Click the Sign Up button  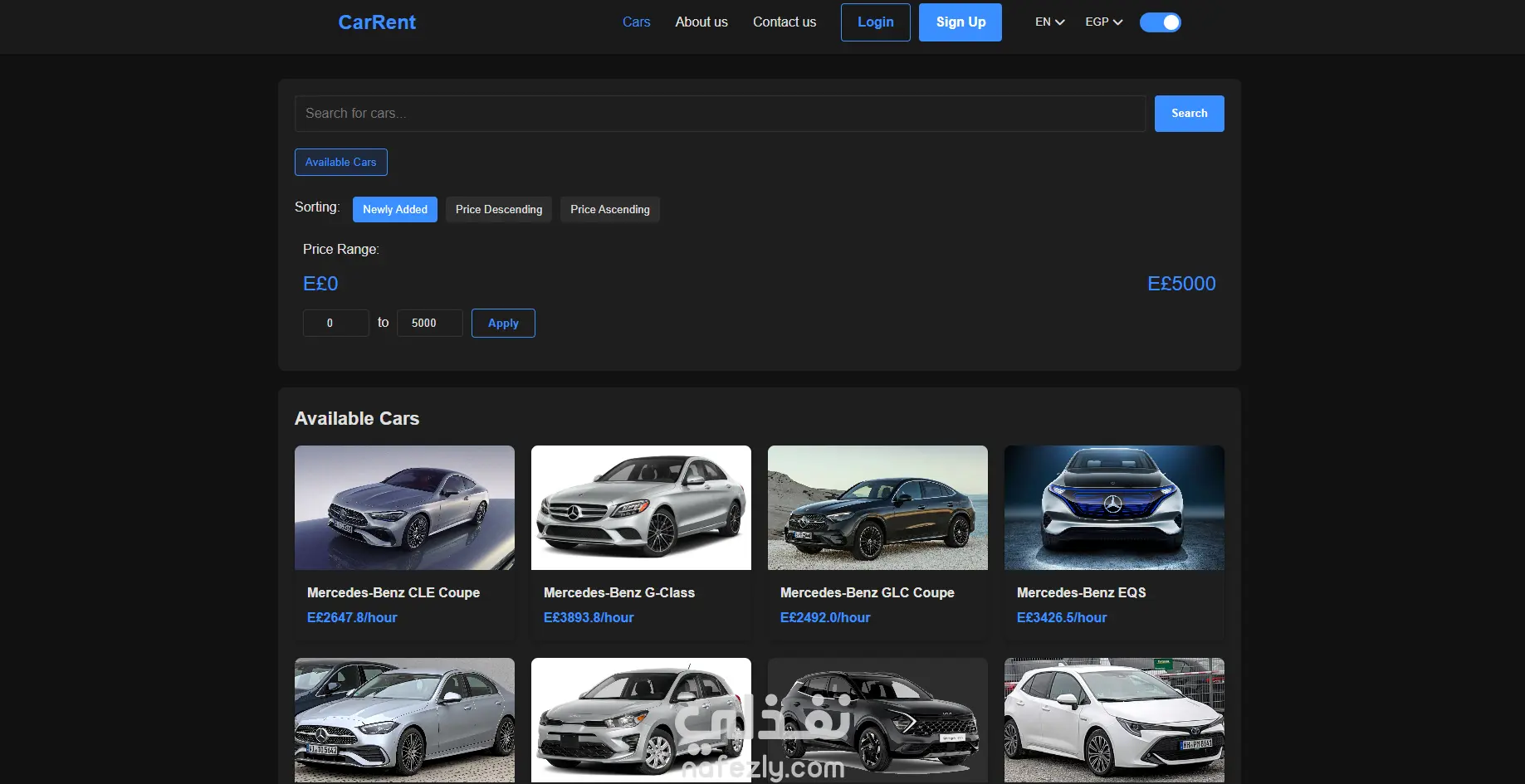(x=960, y=22)
